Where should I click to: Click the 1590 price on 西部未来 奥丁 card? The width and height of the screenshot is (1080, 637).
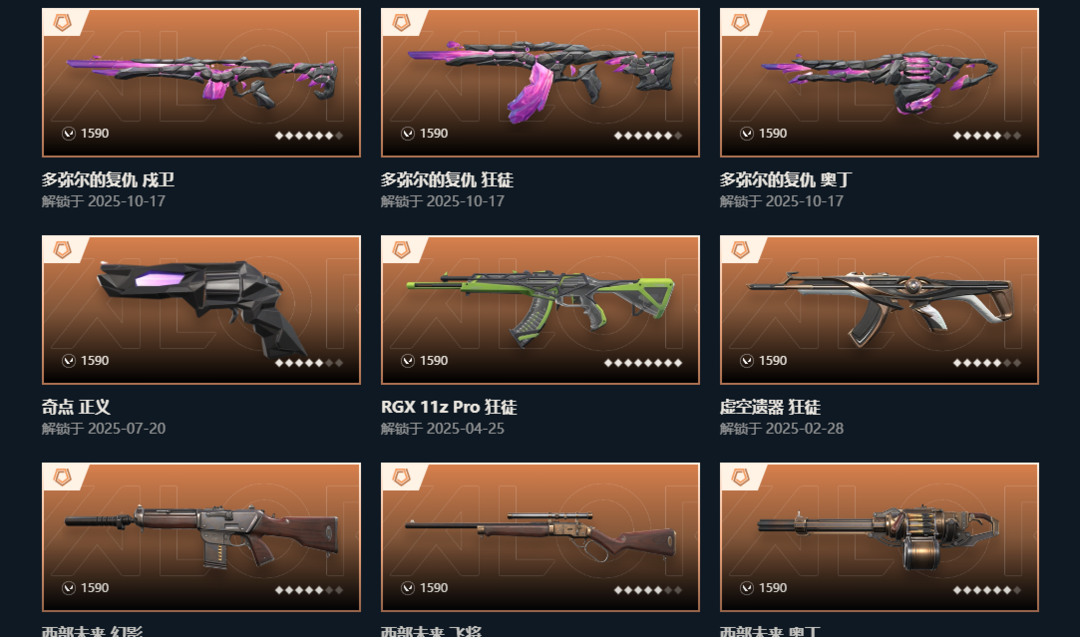pos(773,588)
